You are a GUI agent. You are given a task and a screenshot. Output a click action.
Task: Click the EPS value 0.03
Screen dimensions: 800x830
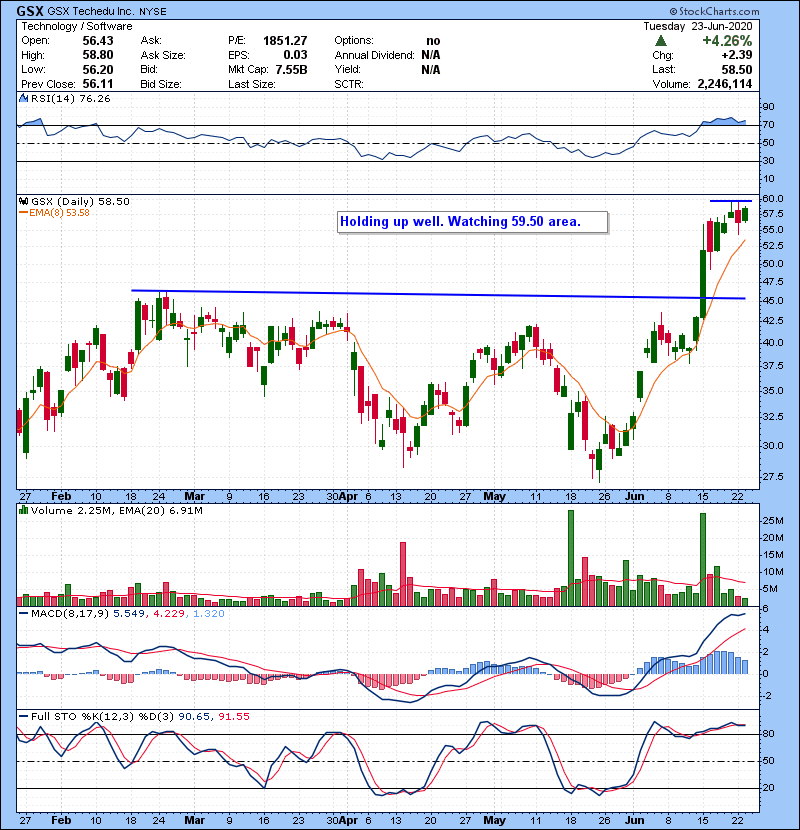point(295,55)
